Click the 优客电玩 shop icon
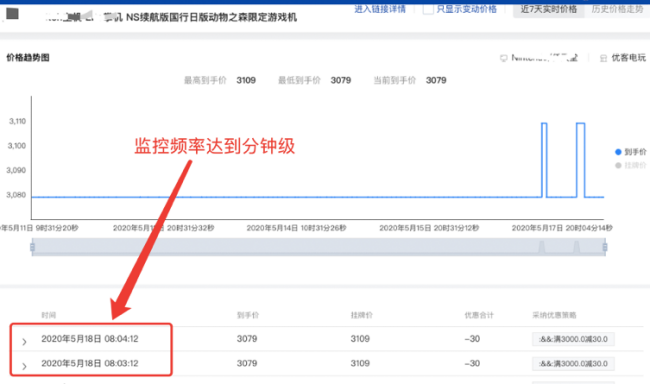The height and width of the screenshot is (384, 650). click(603, 58)
